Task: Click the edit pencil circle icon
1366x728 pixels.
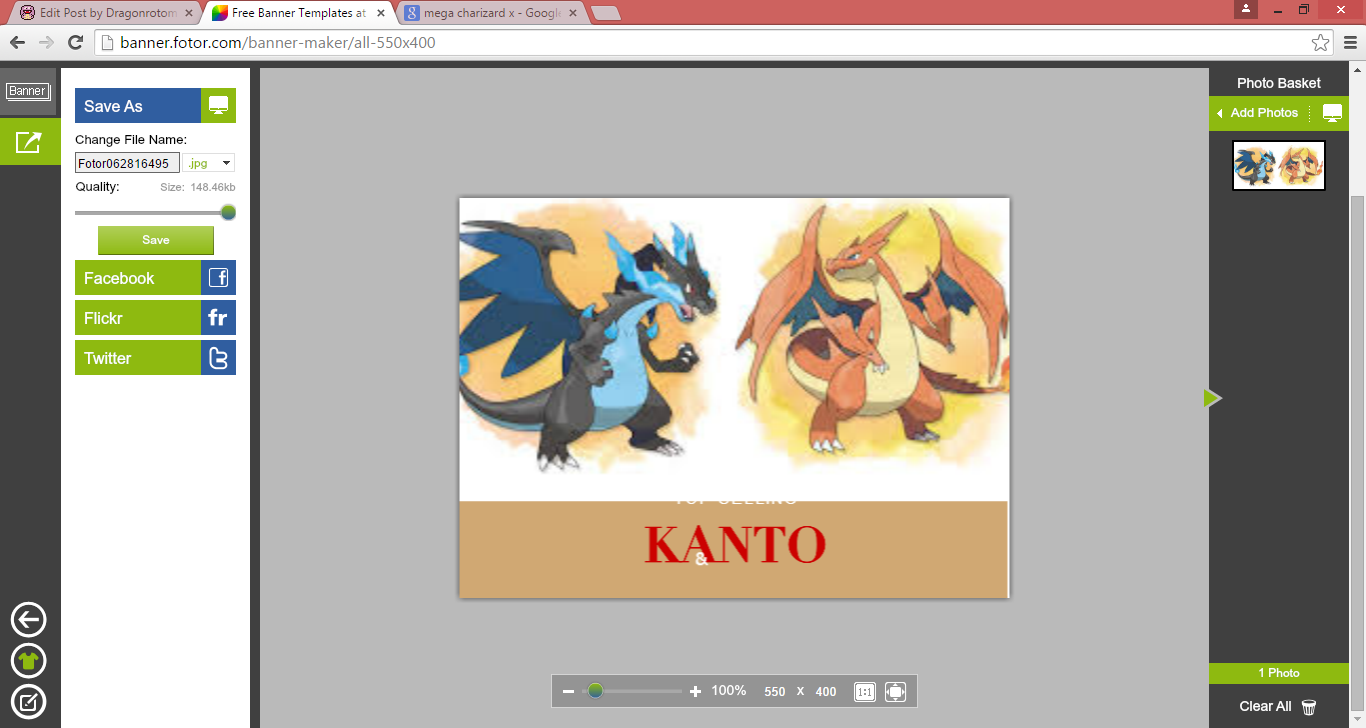Action: click(28, 701)
